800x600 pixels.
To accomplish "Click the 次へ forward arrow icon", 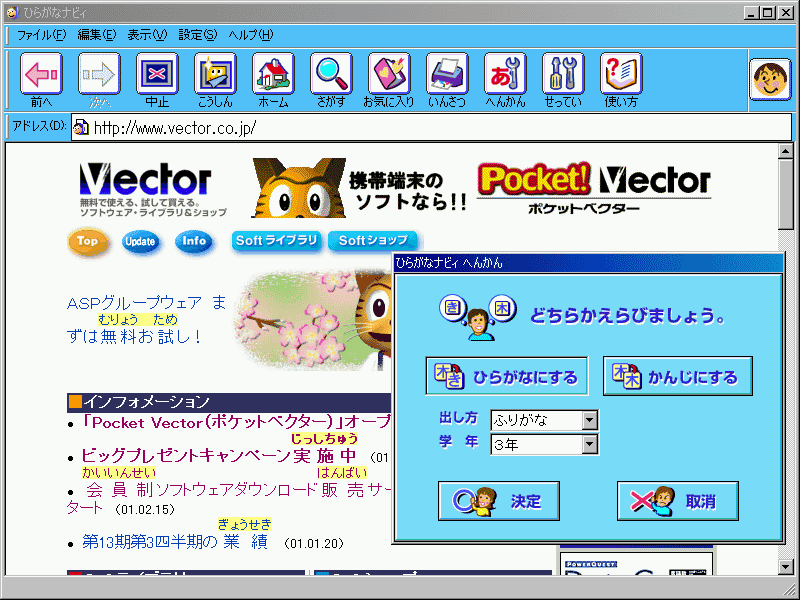I will (x=99, y=74).
